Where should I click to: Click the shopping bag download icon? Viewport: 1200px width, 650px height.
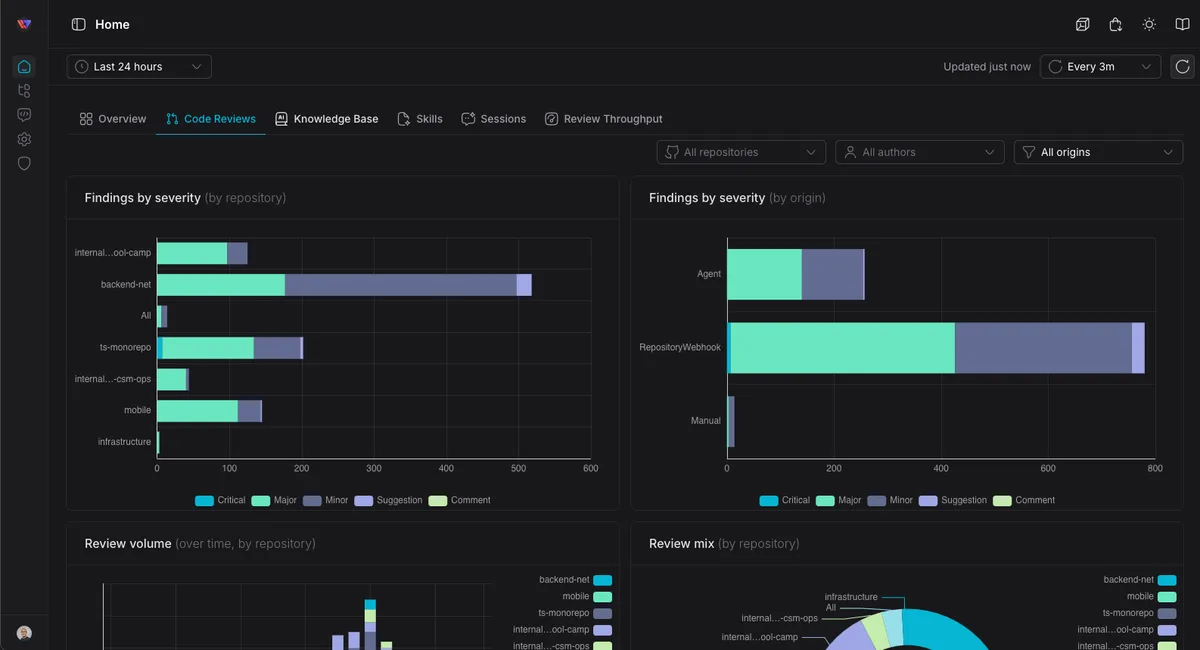1115,24
